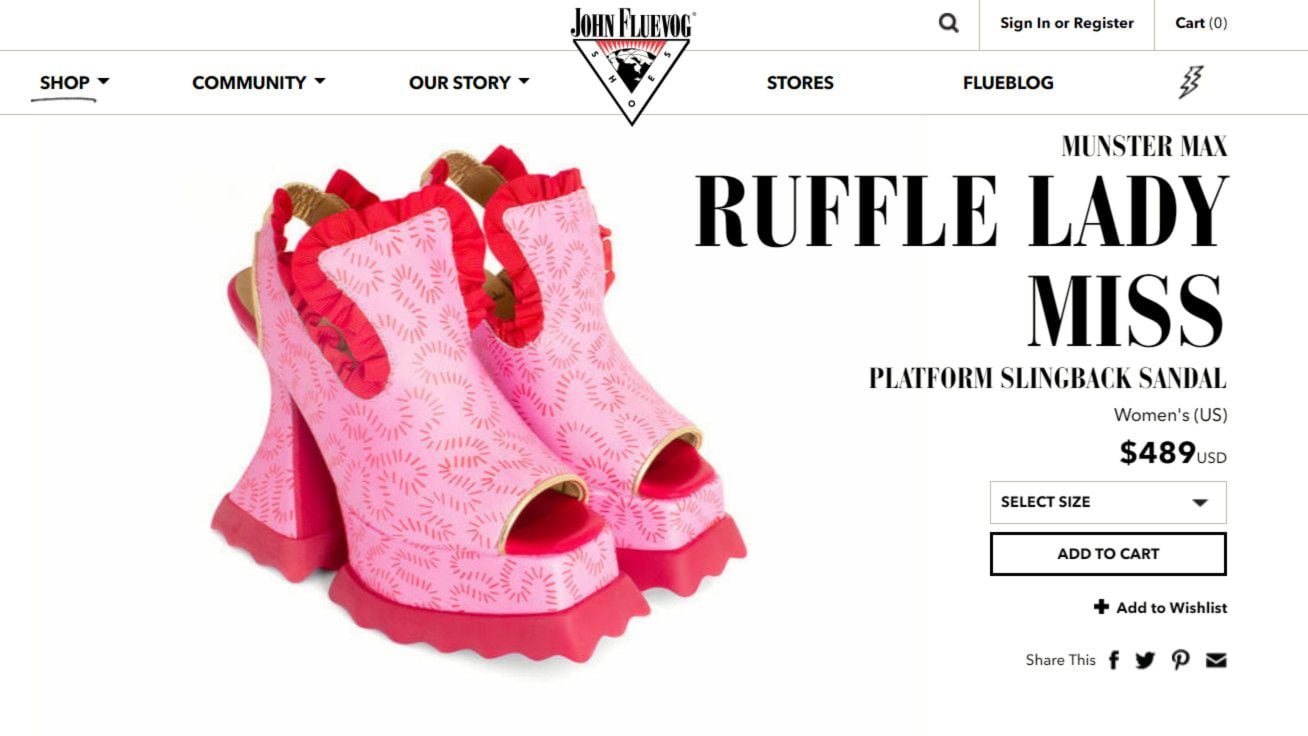Click the lightning bolt icon in navigation
The height and width of the screenshot is (736, 1308).
pyautogui.click(x=1190, y=82)
